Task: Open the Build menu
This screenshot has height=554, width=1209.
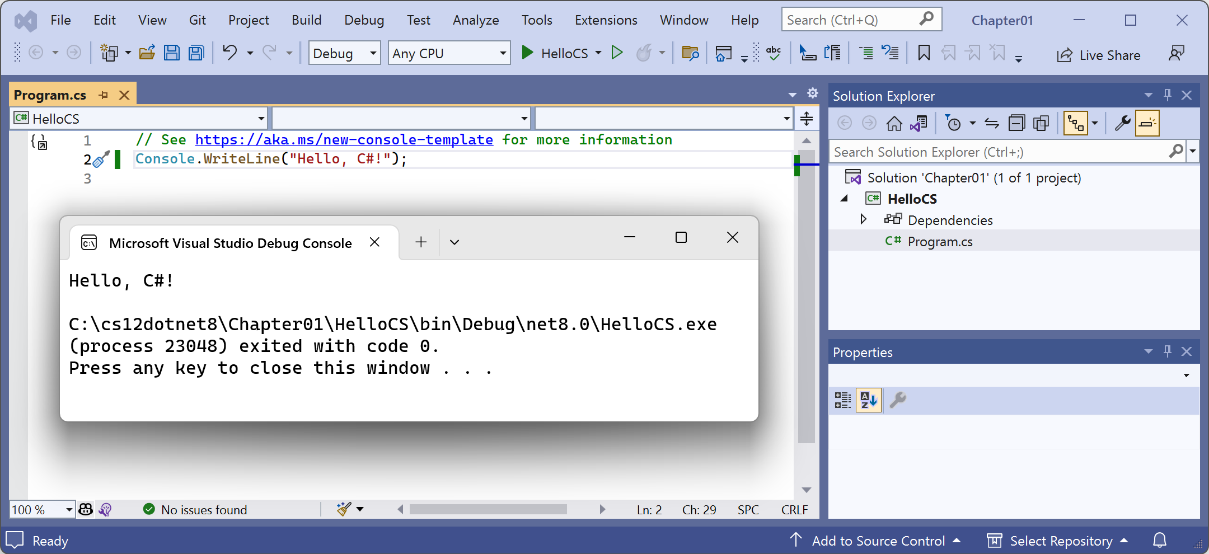Action: tap(307, 20)
